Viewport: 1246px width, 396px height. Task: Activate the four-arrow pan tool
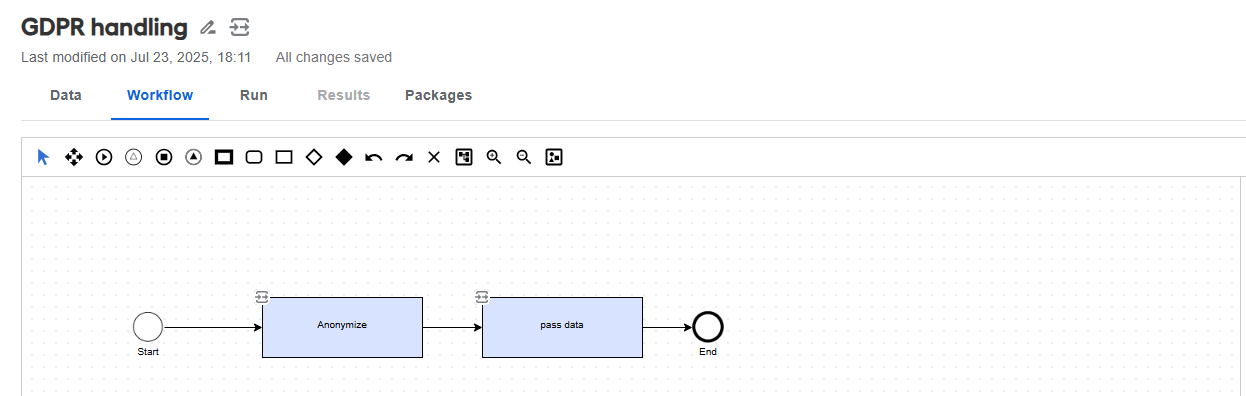tap(73, 157)
